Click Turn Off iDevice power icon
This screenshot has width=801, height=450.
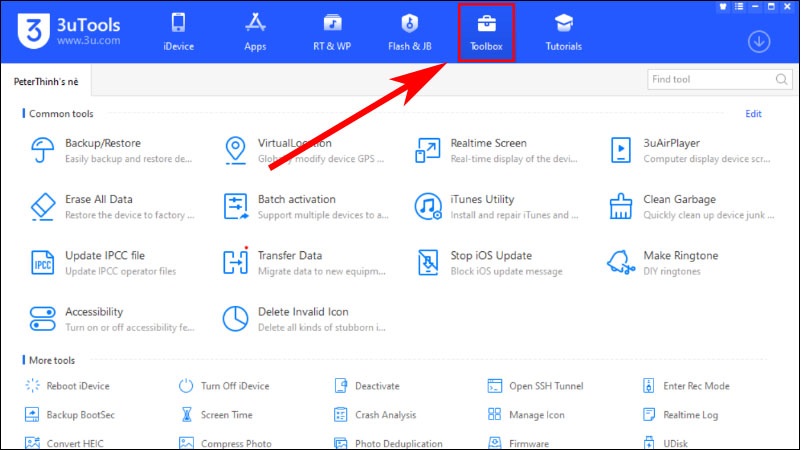186,386
